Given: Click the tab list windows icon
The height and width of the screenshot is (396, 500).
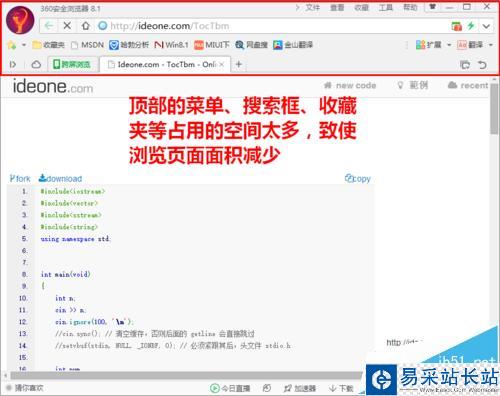Looking at the screenshot, I should 465,65.
